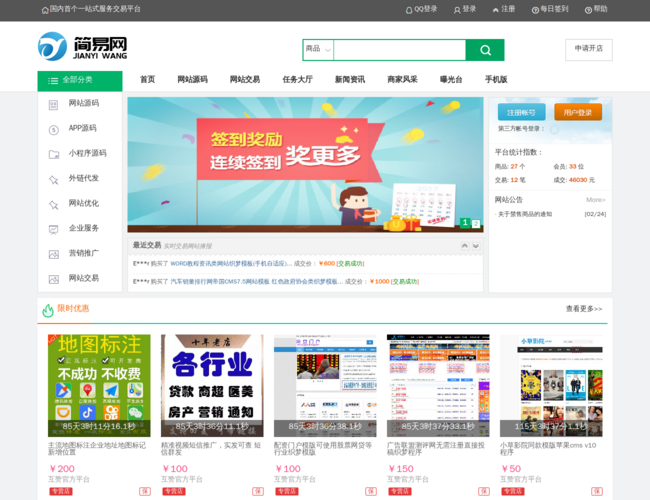Open the 商家风采 nav item
Screen dimensions: 650x500
click(x=403, y=79)
